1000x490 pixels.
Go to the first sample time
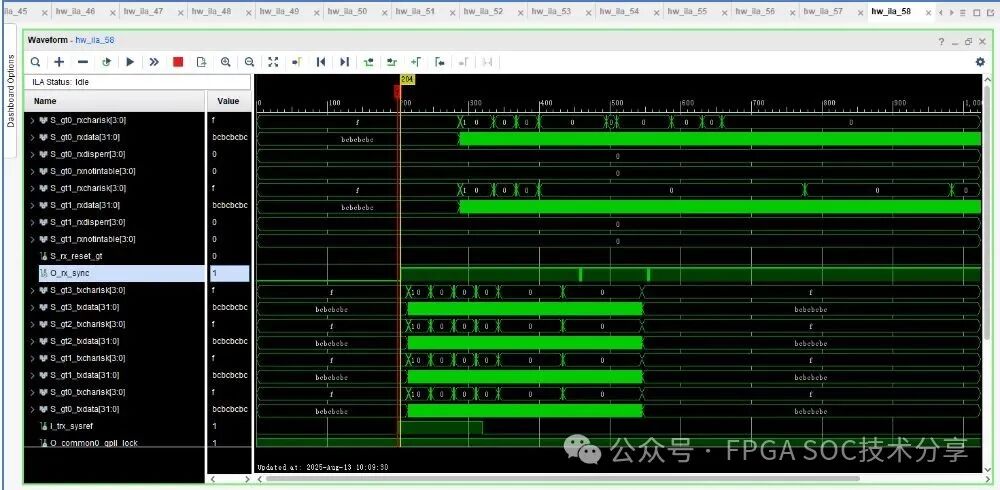pyautogui.click(x=321, y=62)
